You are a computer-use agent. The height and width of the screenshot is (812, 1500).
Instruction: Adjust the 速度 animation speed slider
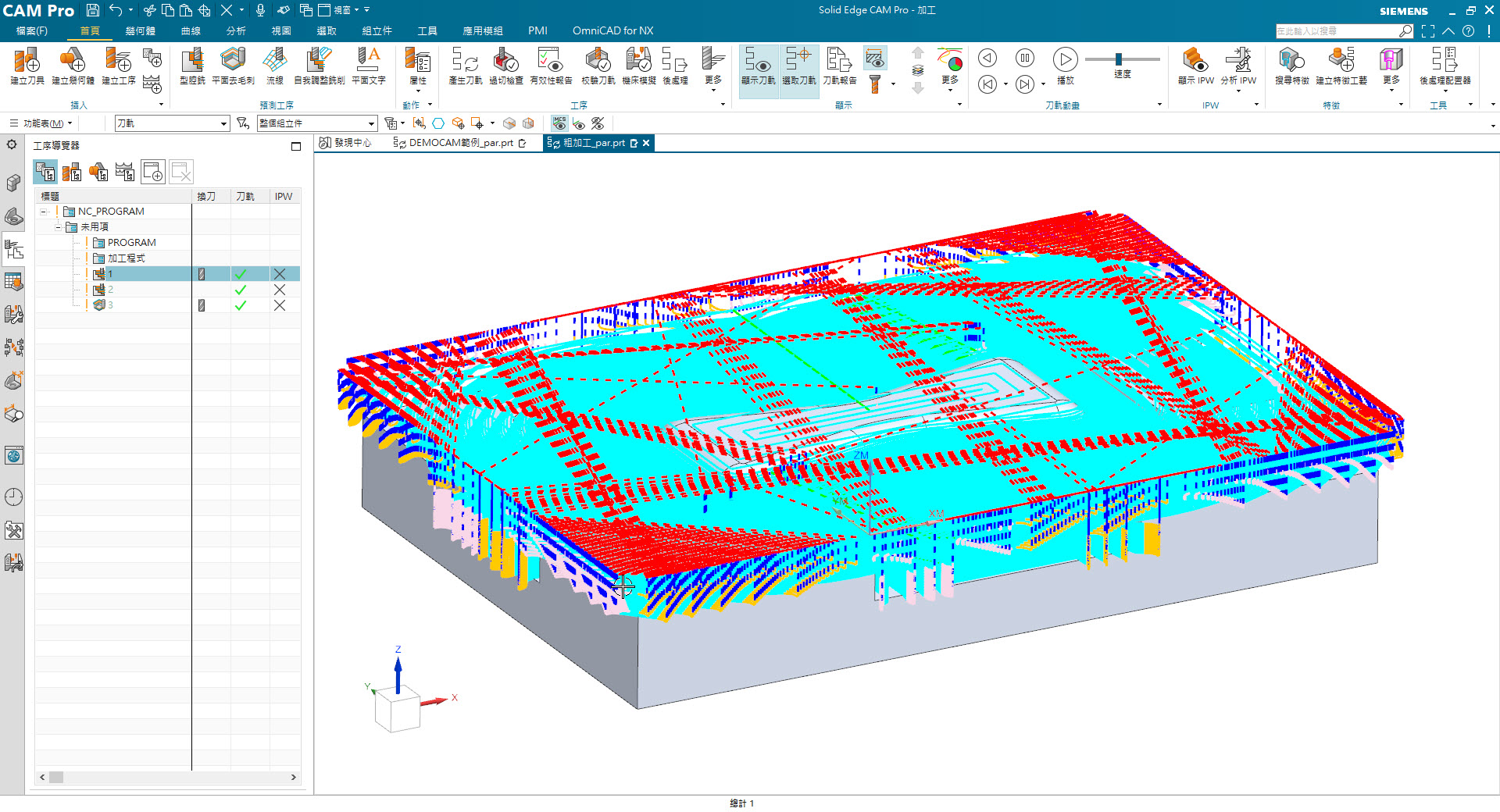click(x=1120, y=59)
